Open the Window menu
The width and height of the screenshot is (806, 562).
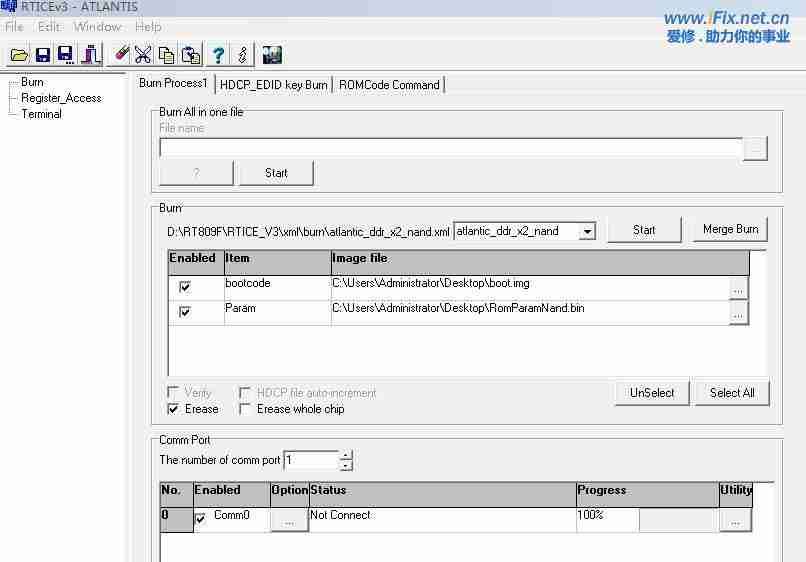[97, 27]
